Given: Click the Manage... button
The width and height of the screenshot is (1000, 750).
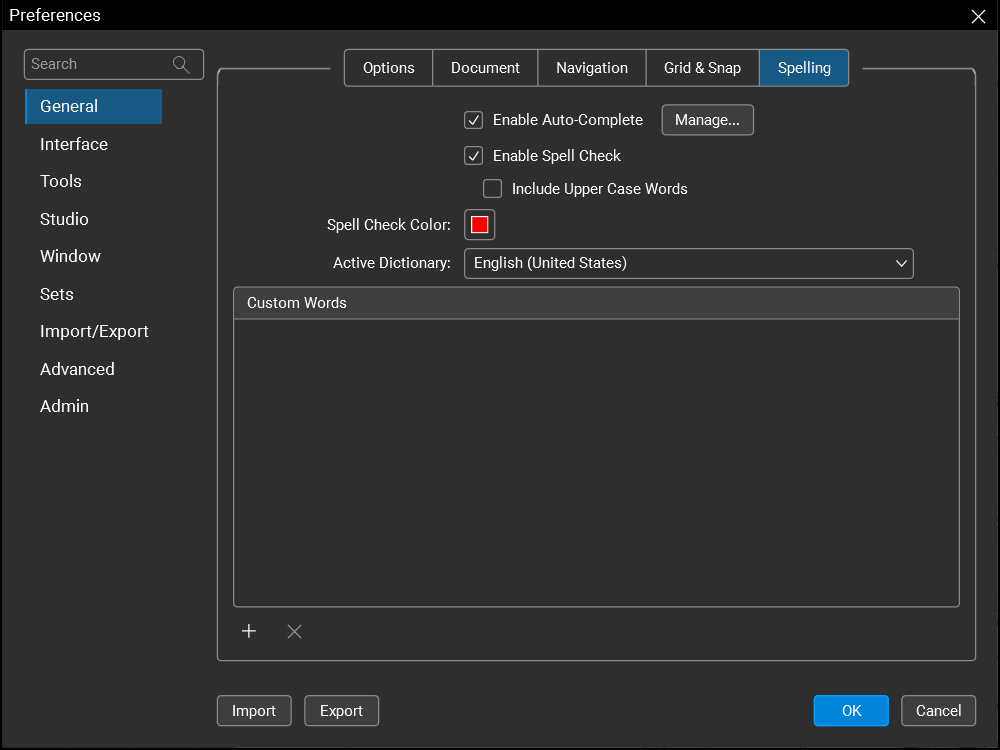Looking at the screenshot, I should click(707, 120).
